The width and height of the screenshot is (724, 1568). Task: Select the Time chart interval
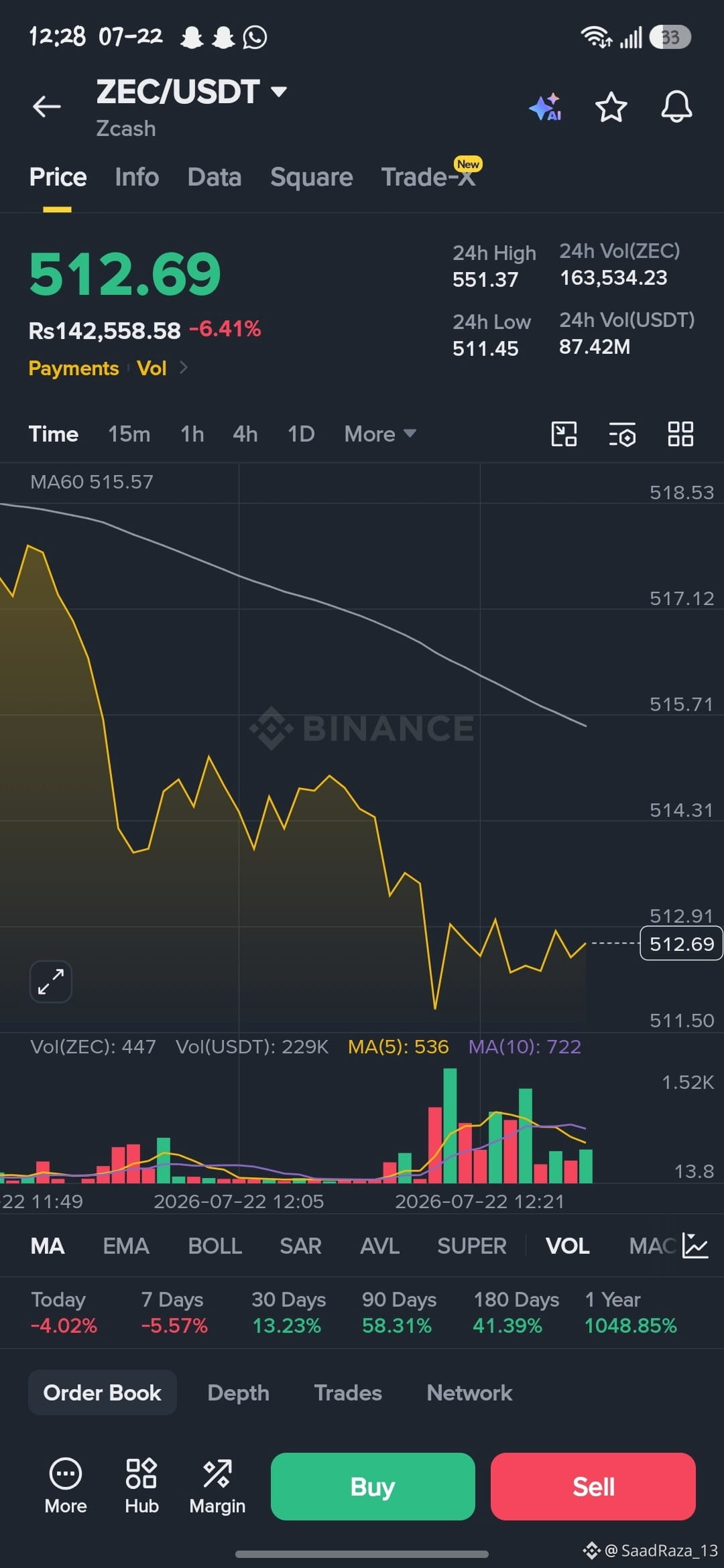54,434
